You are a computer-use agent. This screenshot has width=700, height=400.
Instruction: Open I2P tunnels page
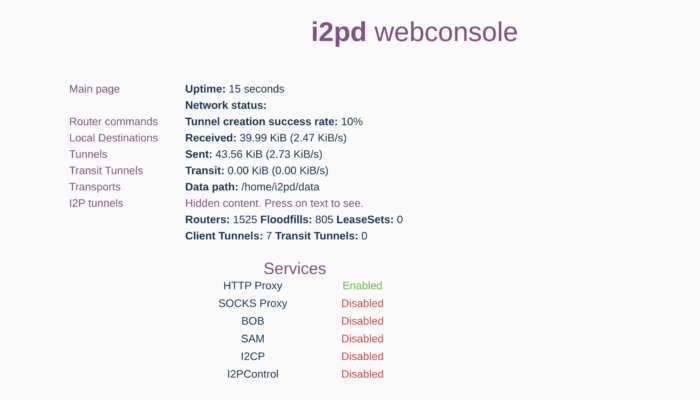96,203
